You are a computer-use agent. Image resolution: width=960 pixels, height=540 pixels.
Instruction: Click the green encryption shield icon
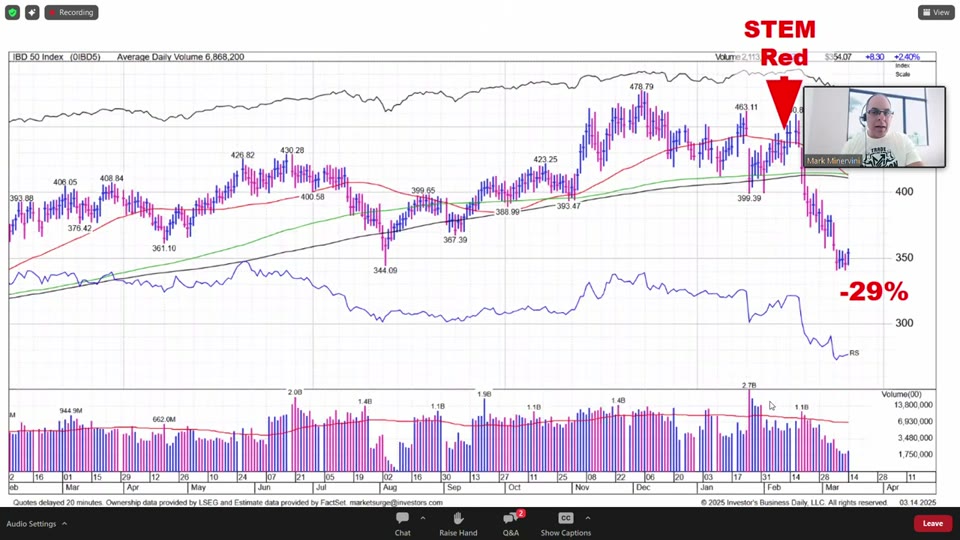[x=12, y=12]
